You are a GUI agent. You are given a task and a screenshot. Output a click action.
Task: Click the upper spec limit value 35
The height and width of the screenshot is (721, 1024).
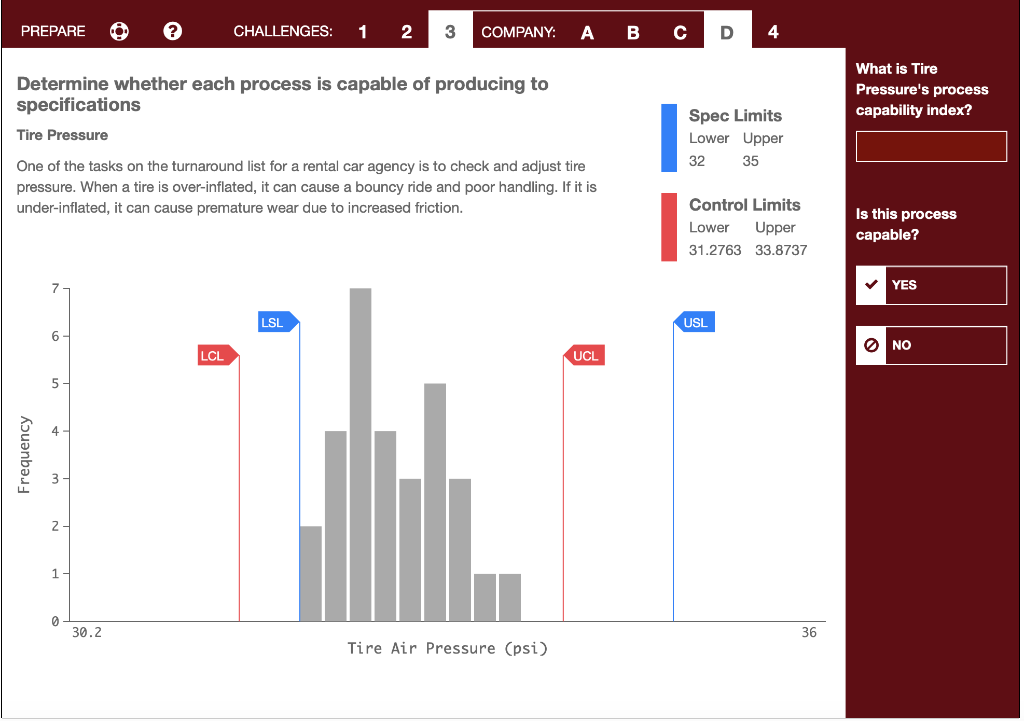750,161
